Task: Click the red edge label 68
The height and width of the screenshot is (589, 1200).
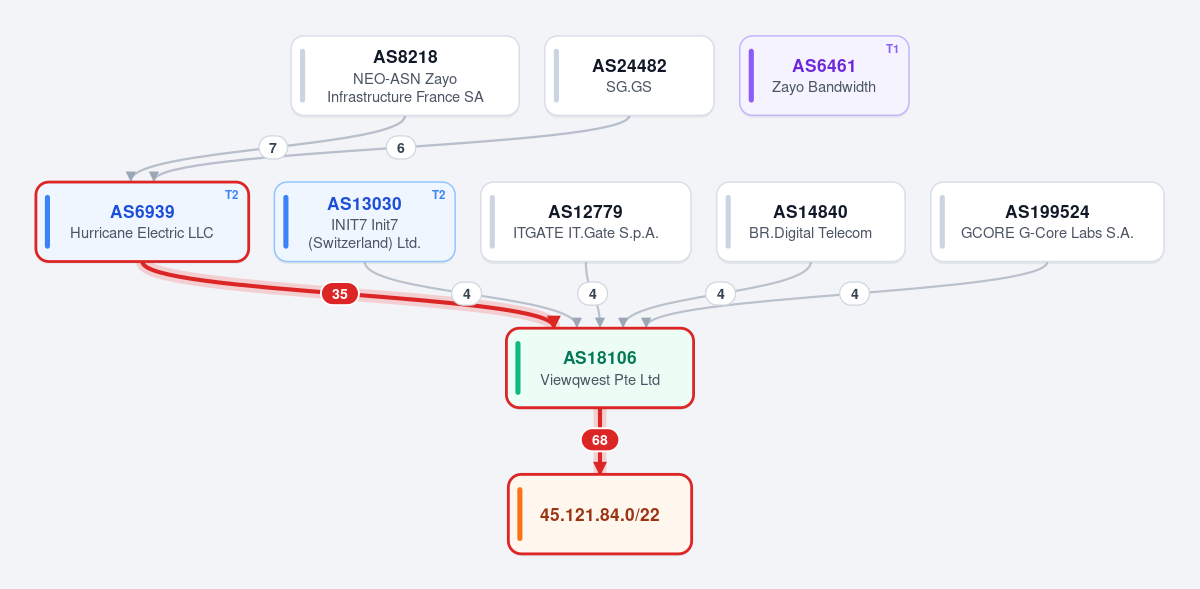Action: 600,440
